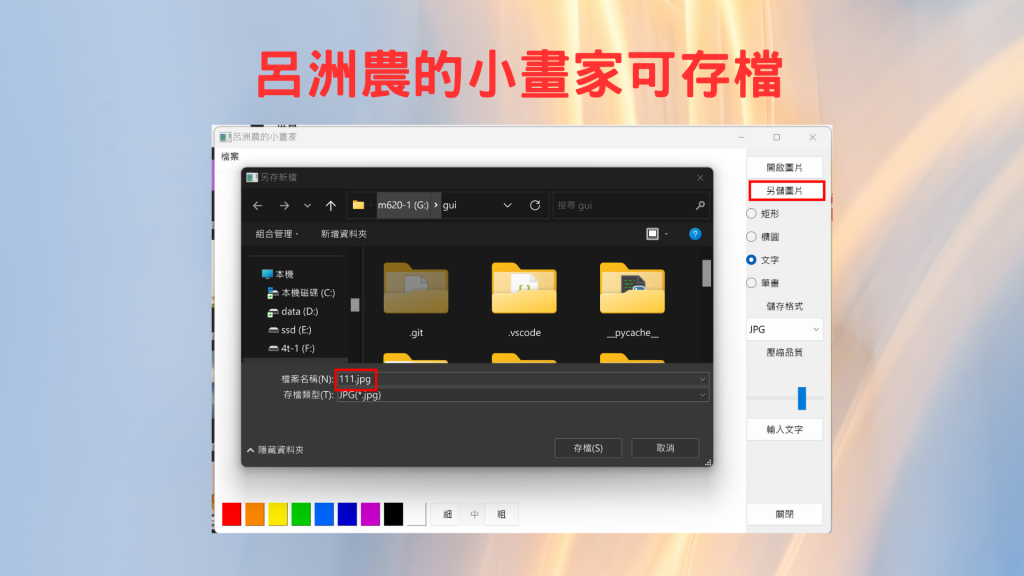1024x576 pixels.
Task: Open the 檔案 menu in the painter
Action: (230, 157)
